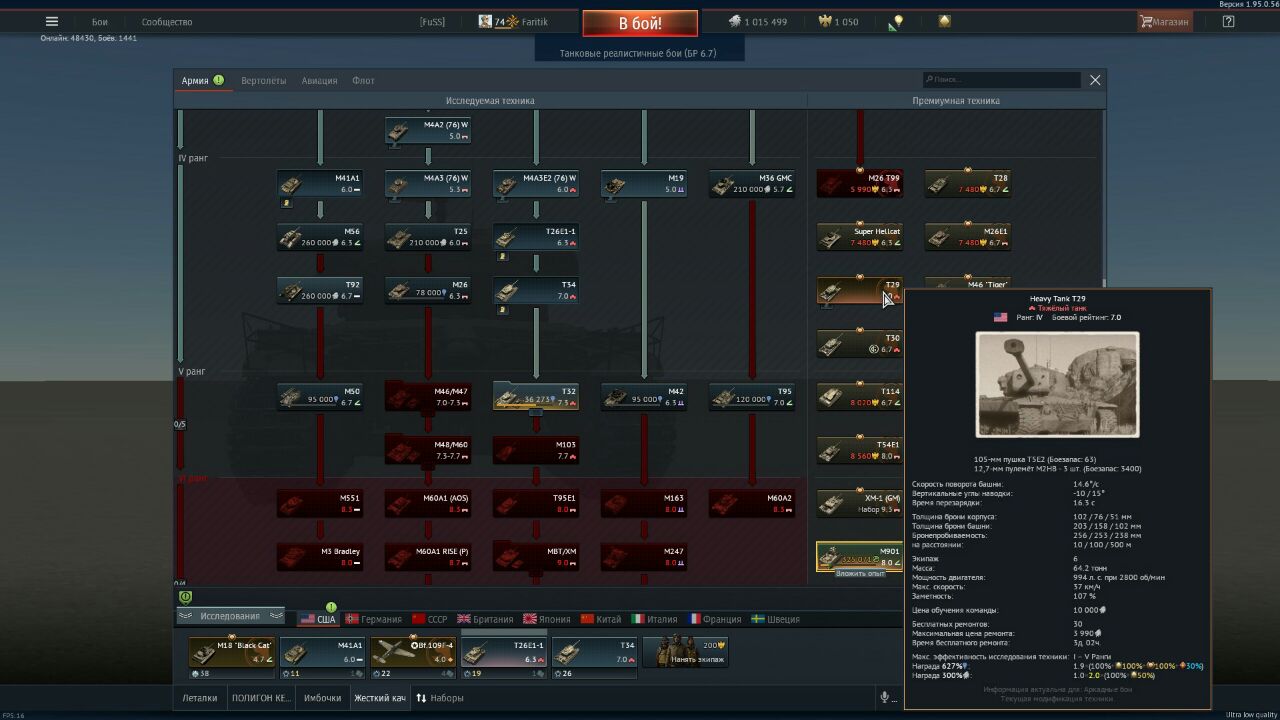
Task: Select the M56 vehicle card
Action: pyautogui.click(x=320, y=237)
